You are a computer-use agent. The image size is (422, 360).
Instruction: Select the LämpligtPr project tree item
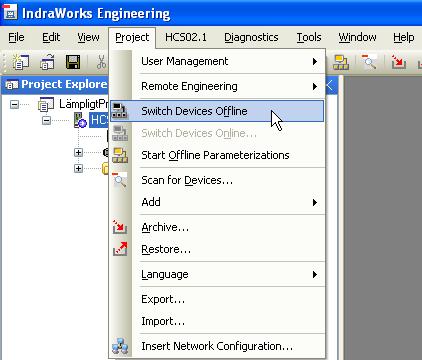coord(83,104)
